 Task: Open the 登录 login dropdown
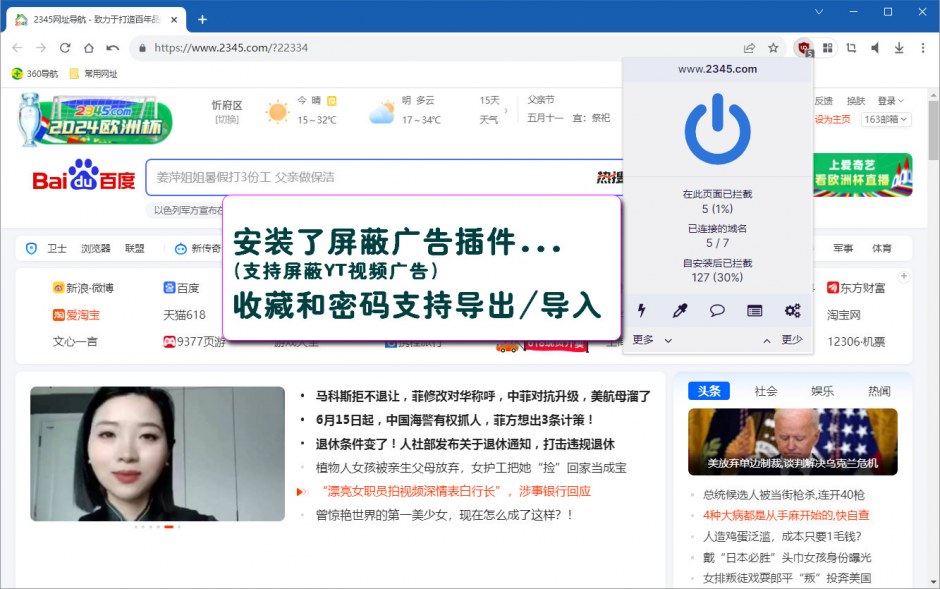coord(890,101)
